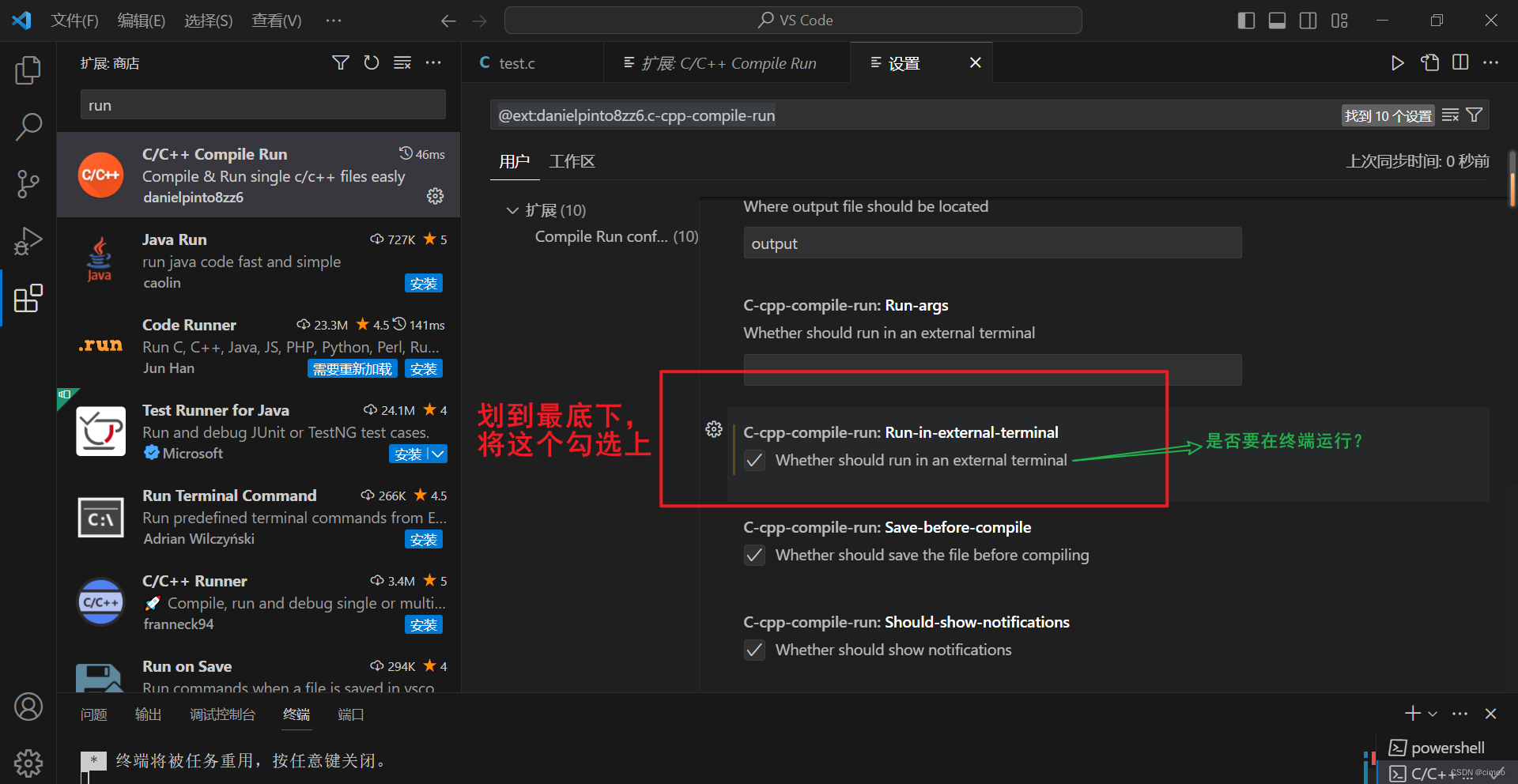
Task: Clear settings search input icon
Action: click(x=1450, y=115)
